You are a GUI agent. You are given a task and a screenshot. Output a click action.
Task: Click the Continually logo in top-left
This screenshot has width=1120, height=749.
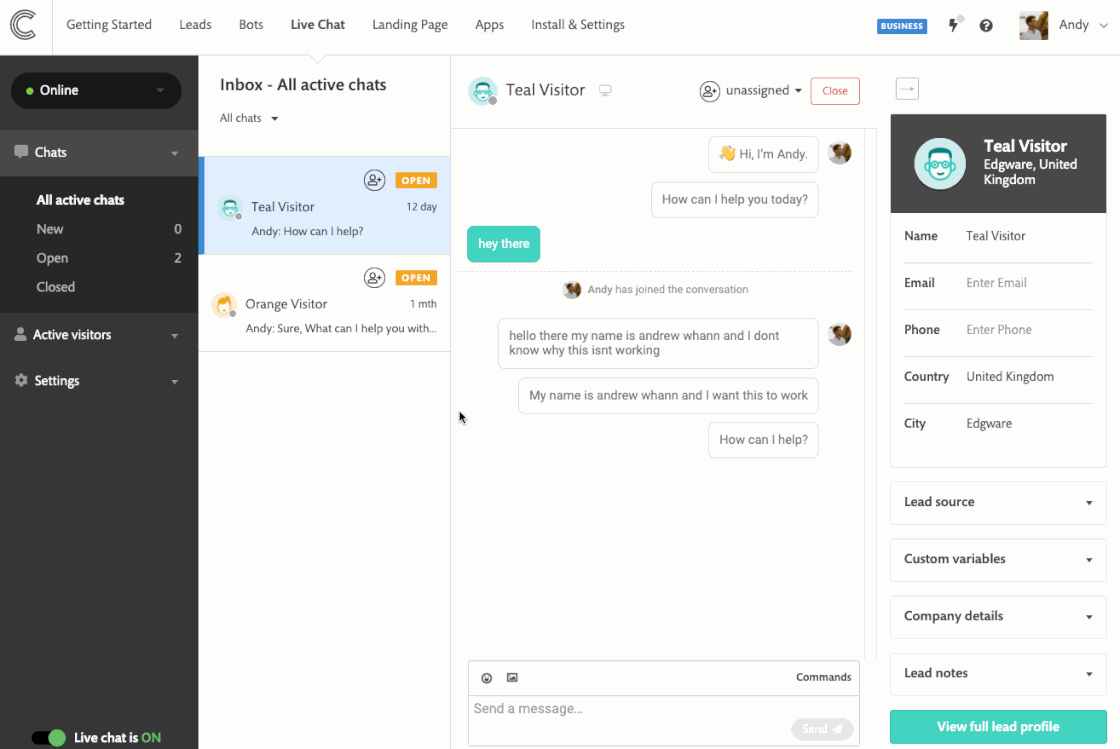[24, 26]
